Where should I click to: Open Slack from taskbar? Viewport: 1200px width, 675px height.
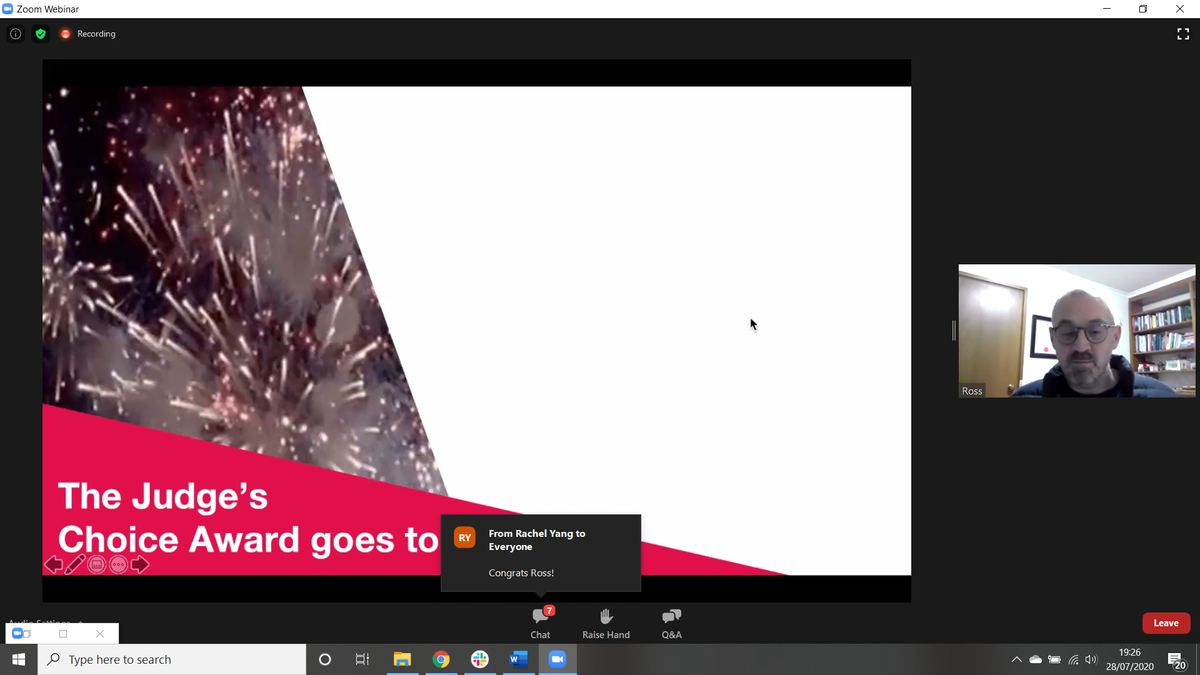click(x=480, y=660)
